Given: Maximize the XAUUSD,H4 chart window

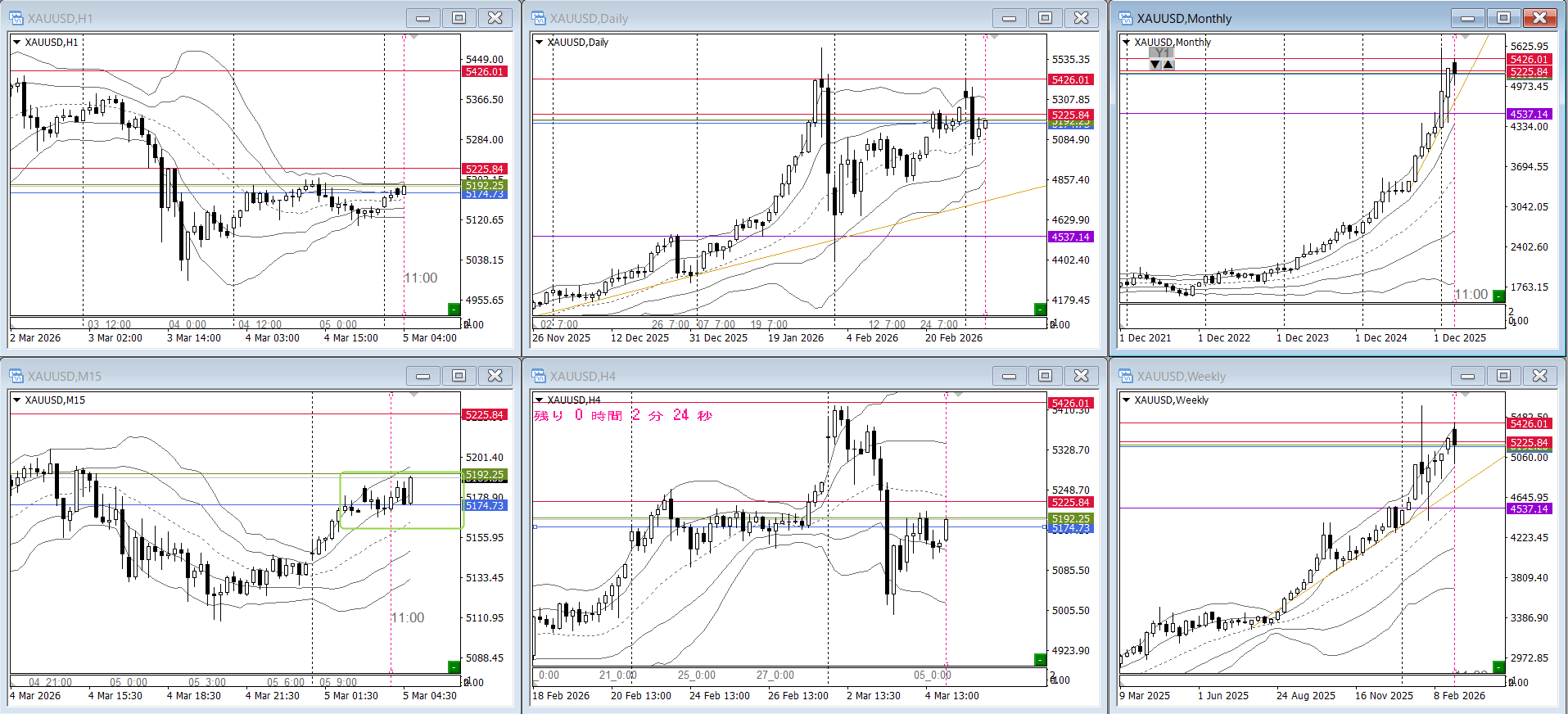Looking at the screenshot, I should pyautogui.click(x=1045, y=376).
